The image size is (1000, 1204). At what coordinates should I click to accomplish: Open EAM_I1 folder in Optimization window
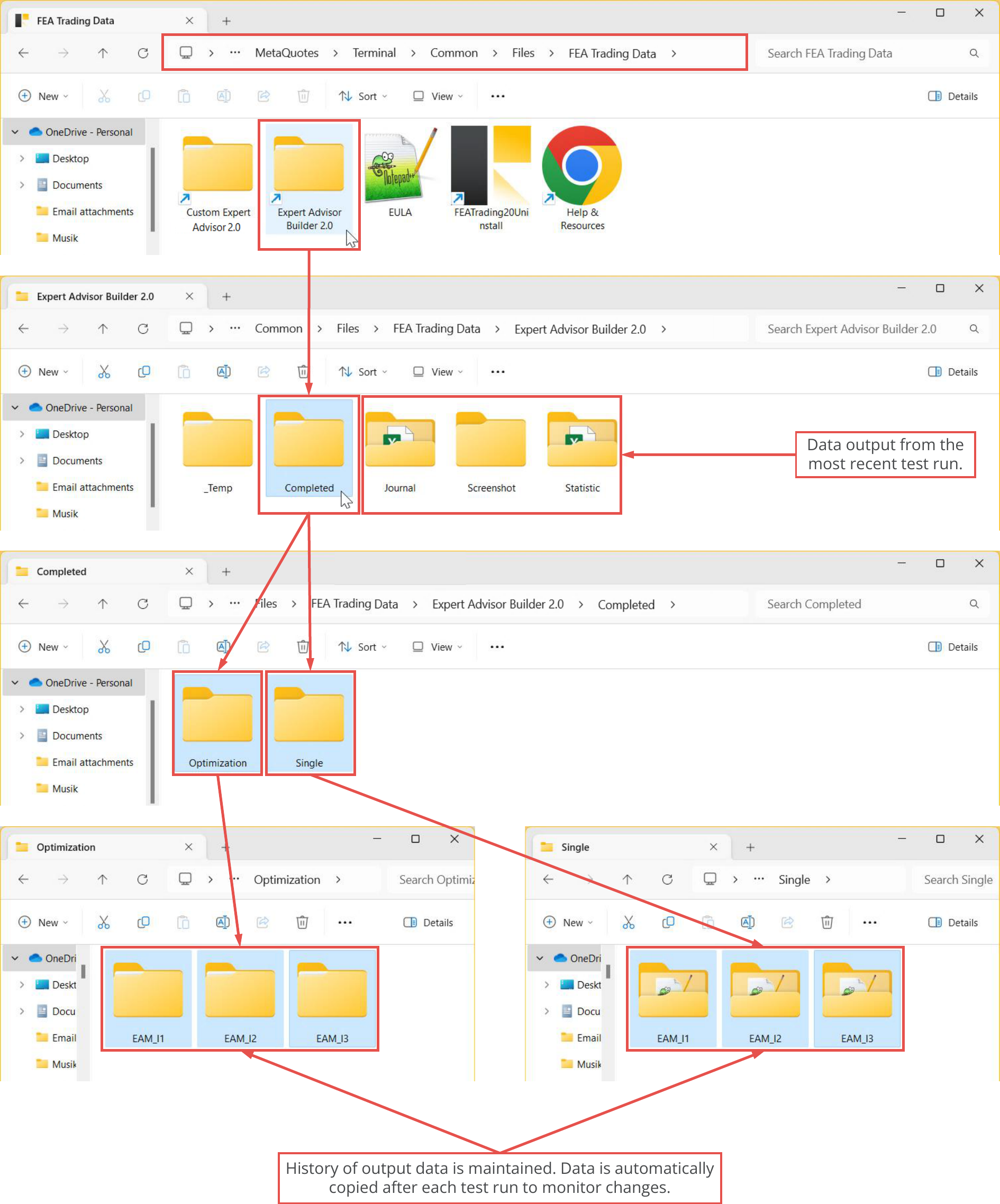point(148,999)
